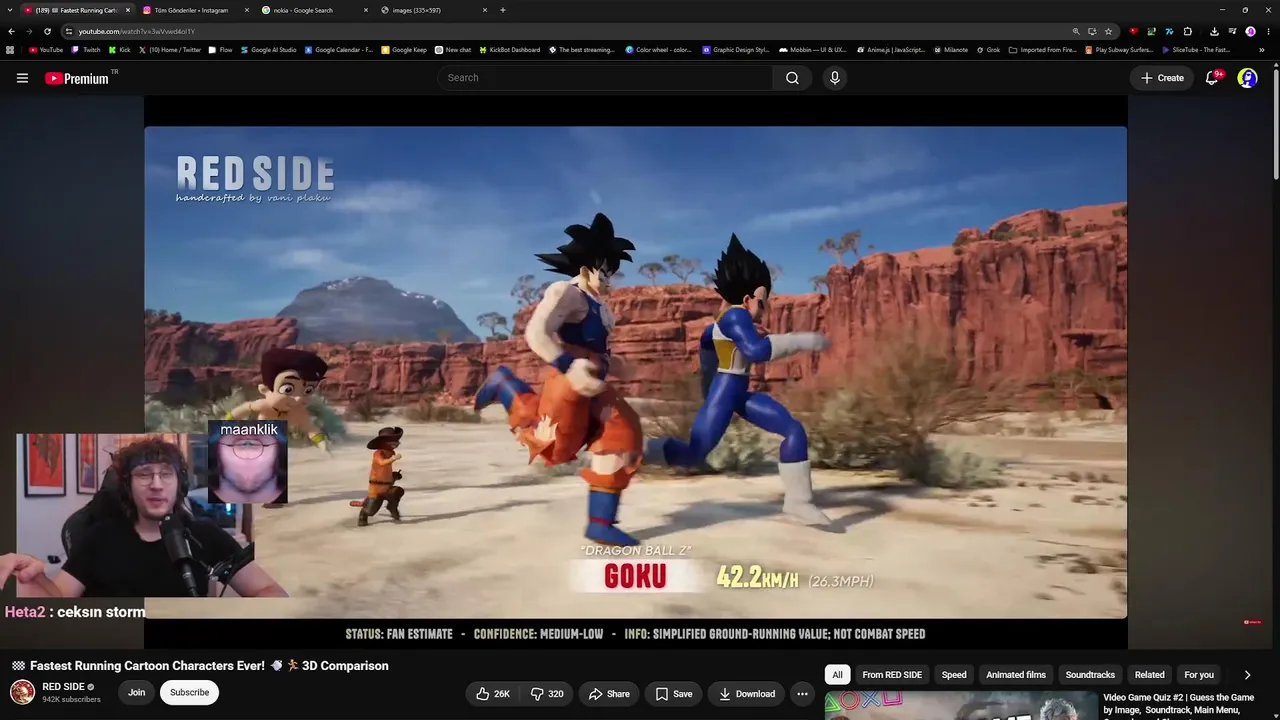Start voice search with the microphone
The width and height of the screenshot is (1280, 720).
pyautogui.click(x=835, y=78)
